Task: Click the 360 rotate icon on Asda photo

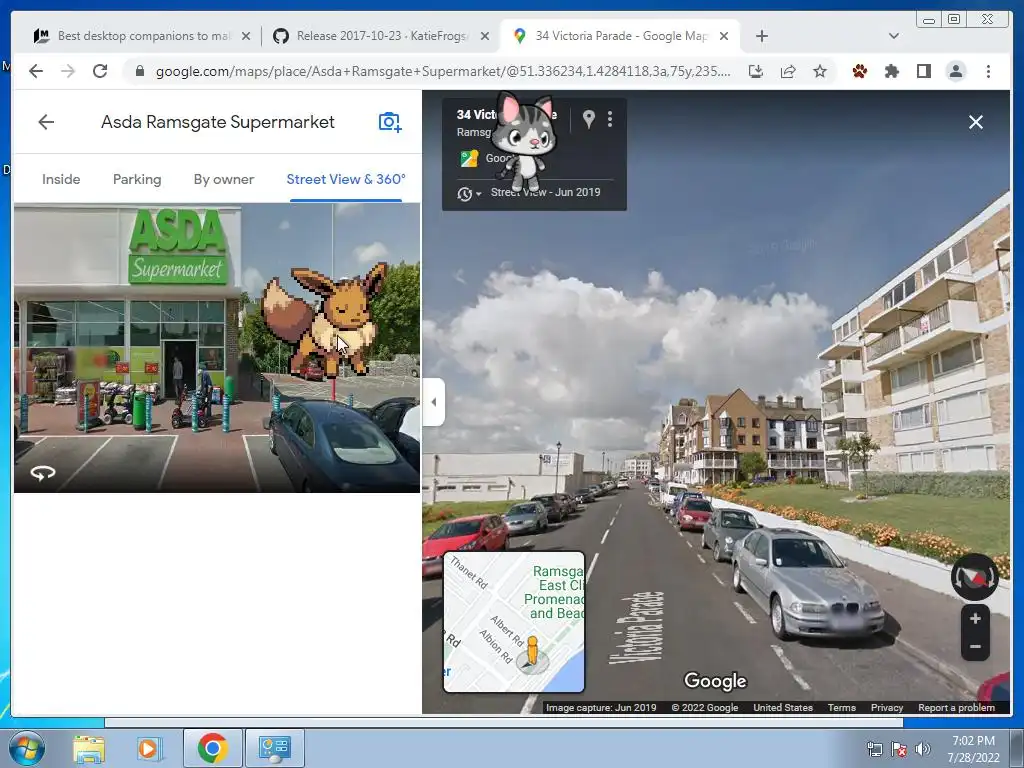Action: pos(43,473)
